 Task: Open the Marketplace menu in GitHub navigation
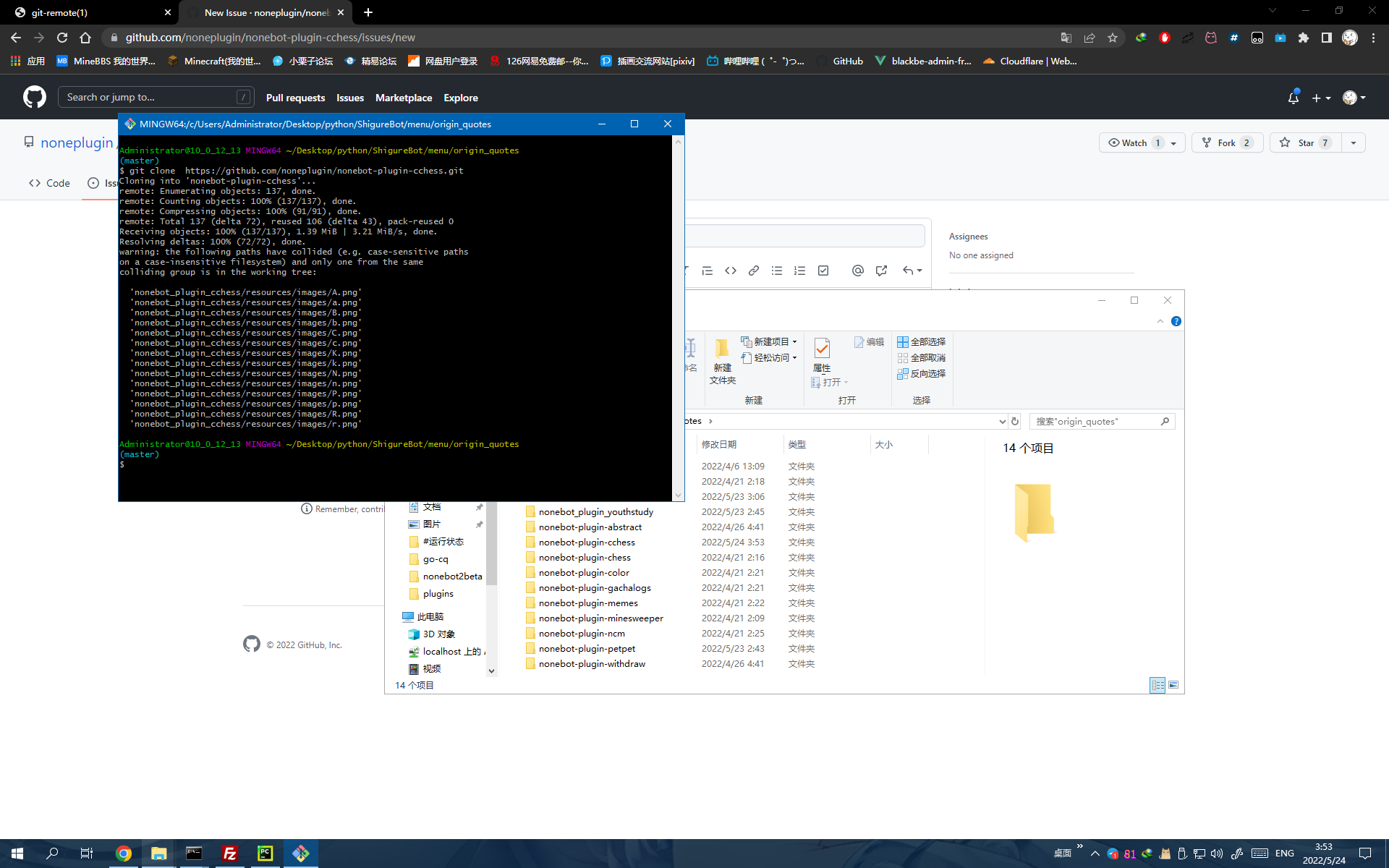[404, 97]
